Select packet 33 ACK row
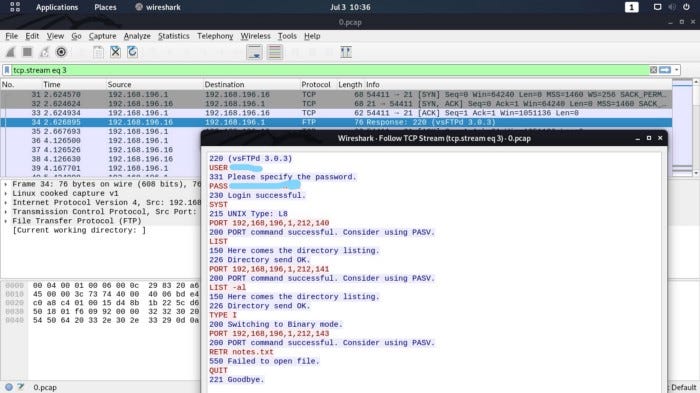The width and height of the screenshot is (700, 393). pyautogui.click(x=336, y=113)
